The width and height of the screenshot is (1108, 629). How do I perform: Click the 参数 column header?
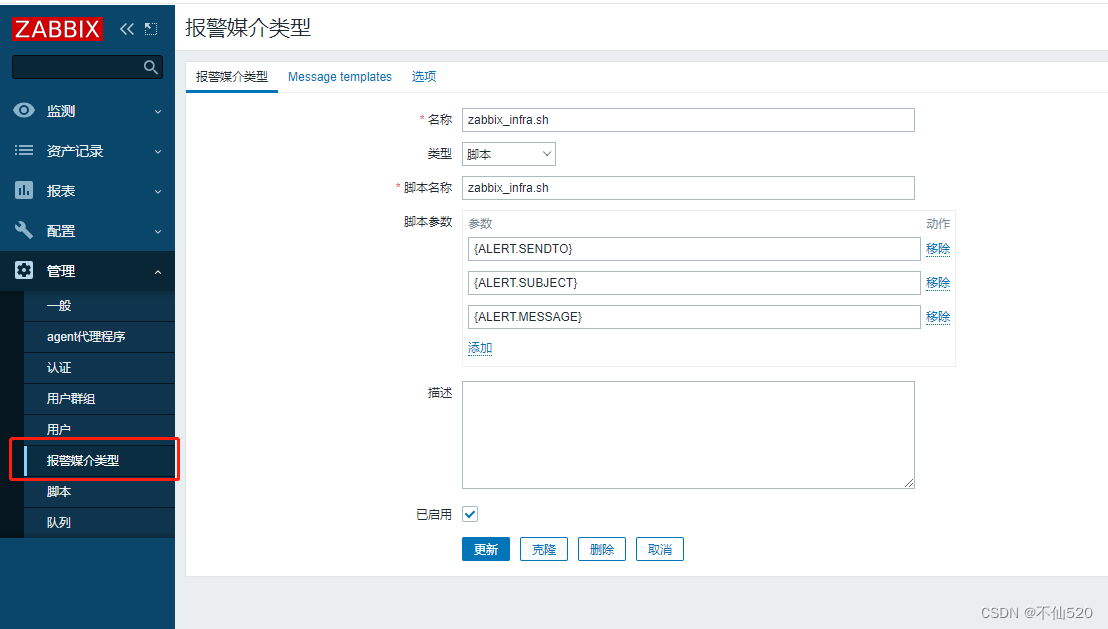(480, 223)
